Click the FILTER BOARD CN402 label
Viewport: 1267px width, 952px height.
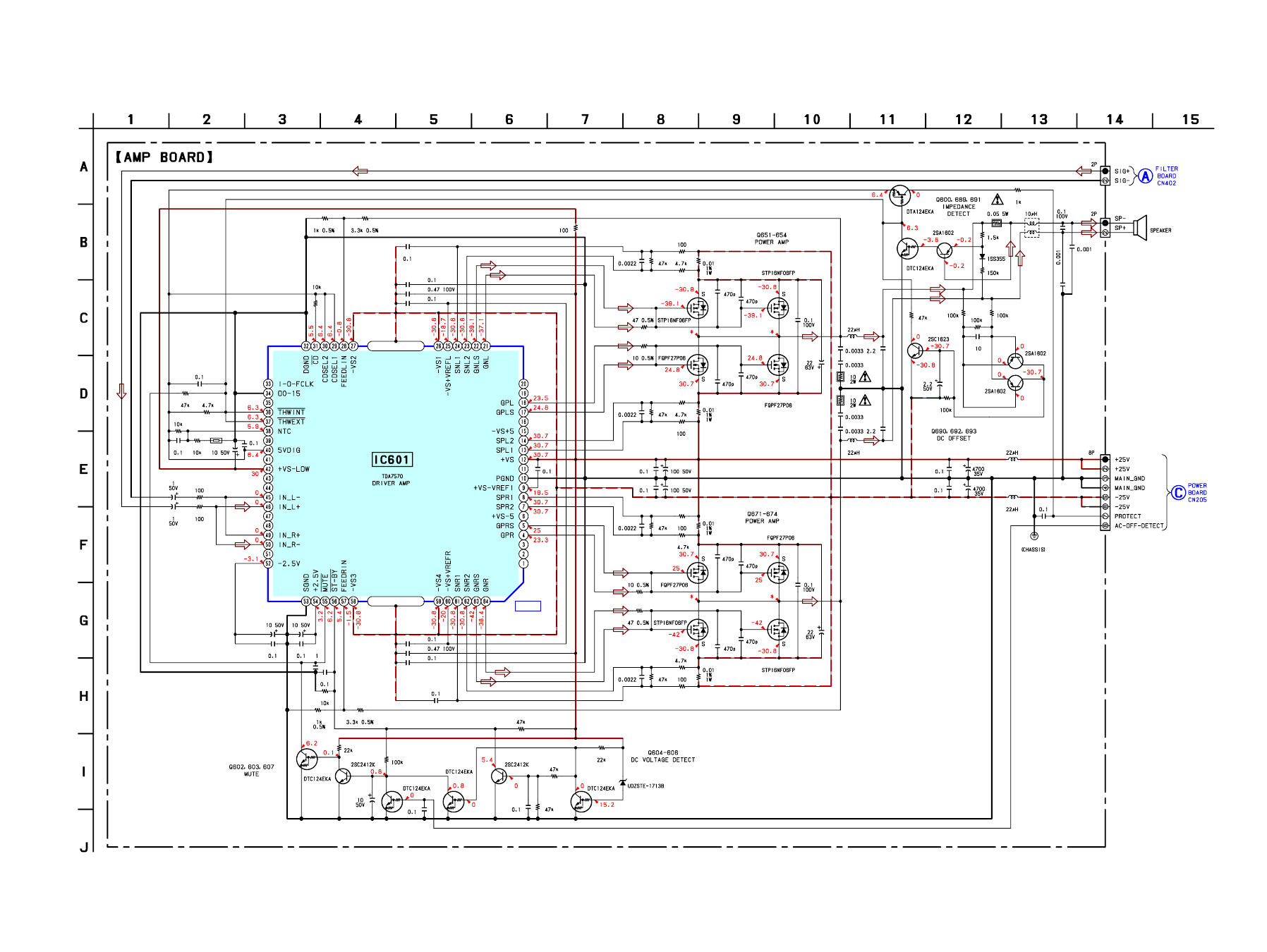(x=1167, y=176)
